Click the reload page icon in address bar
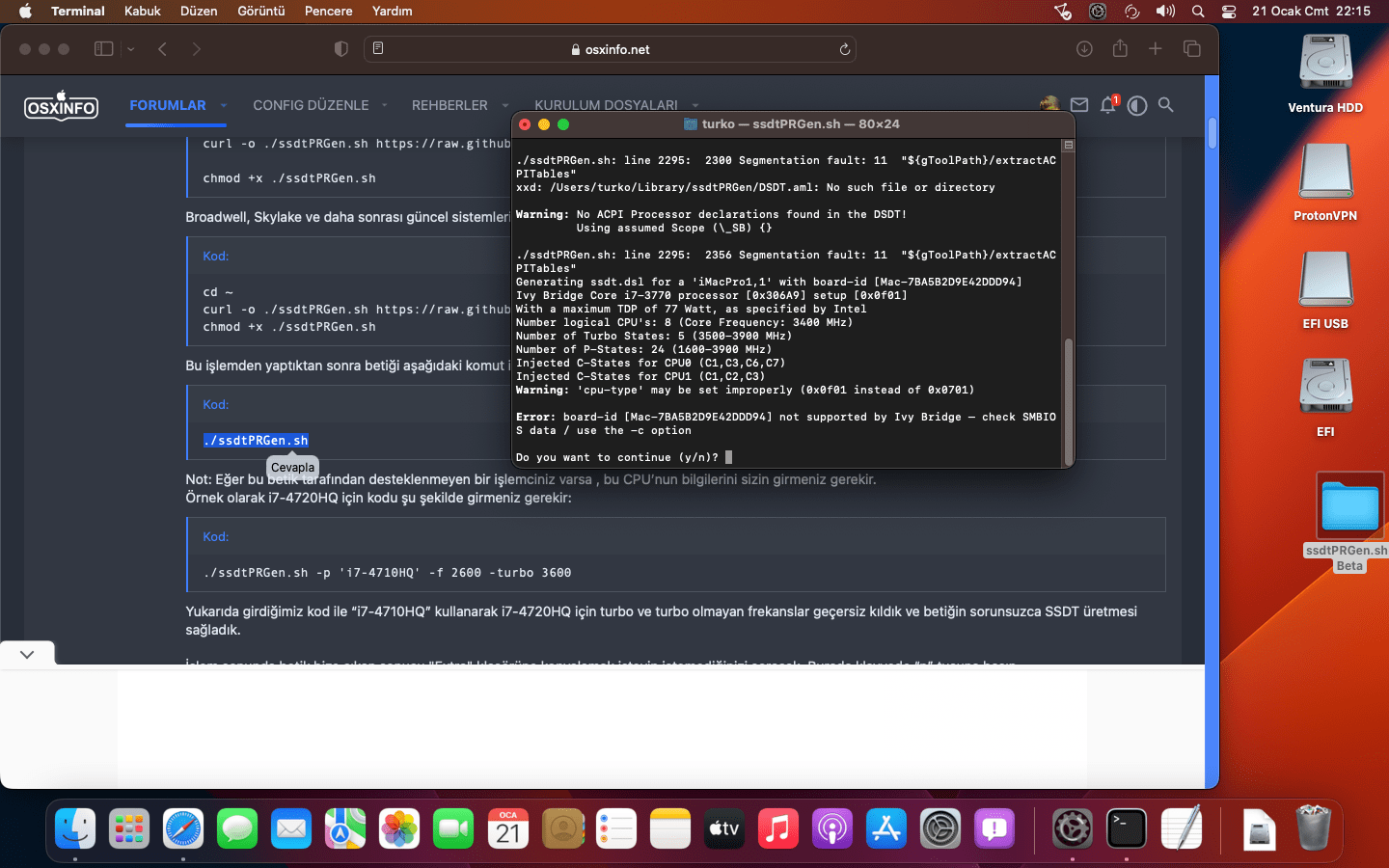The height and width of the screenshot is (868, 1389). pos(845,49)
